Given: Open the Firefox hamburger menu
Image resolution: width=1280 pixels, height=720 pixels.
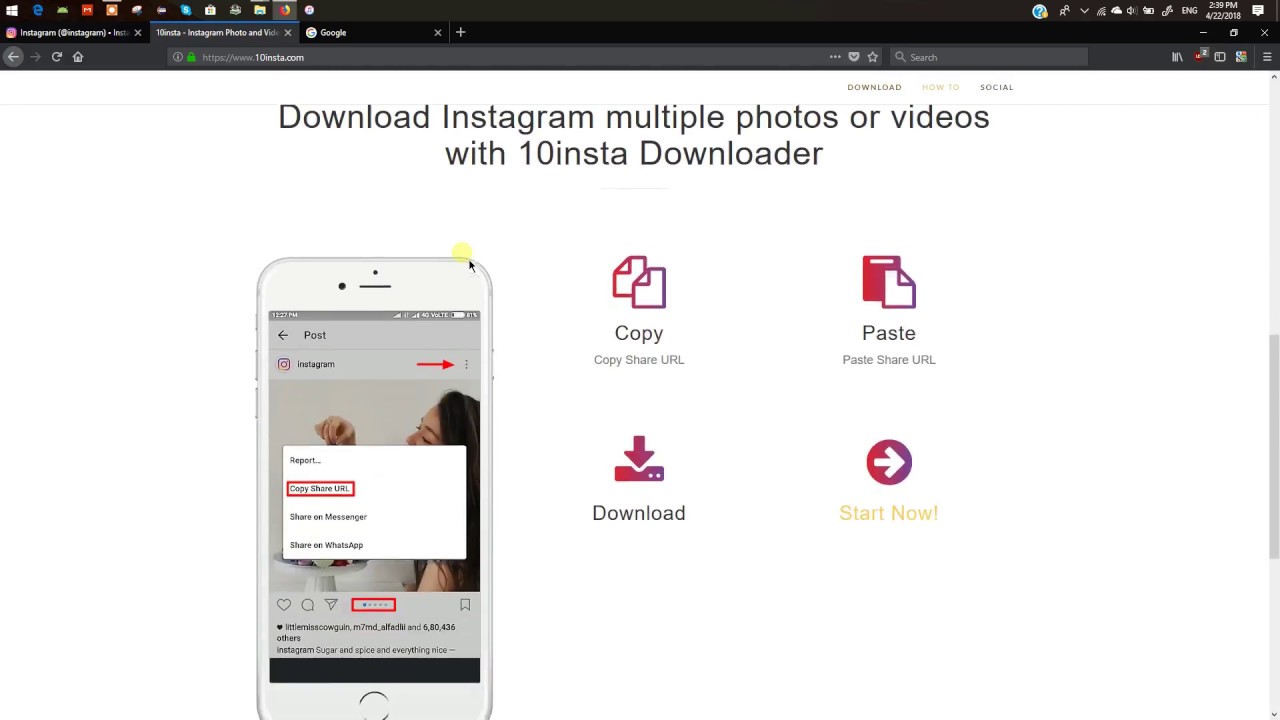Looking at the screenshot, I should pos(1267,57).
